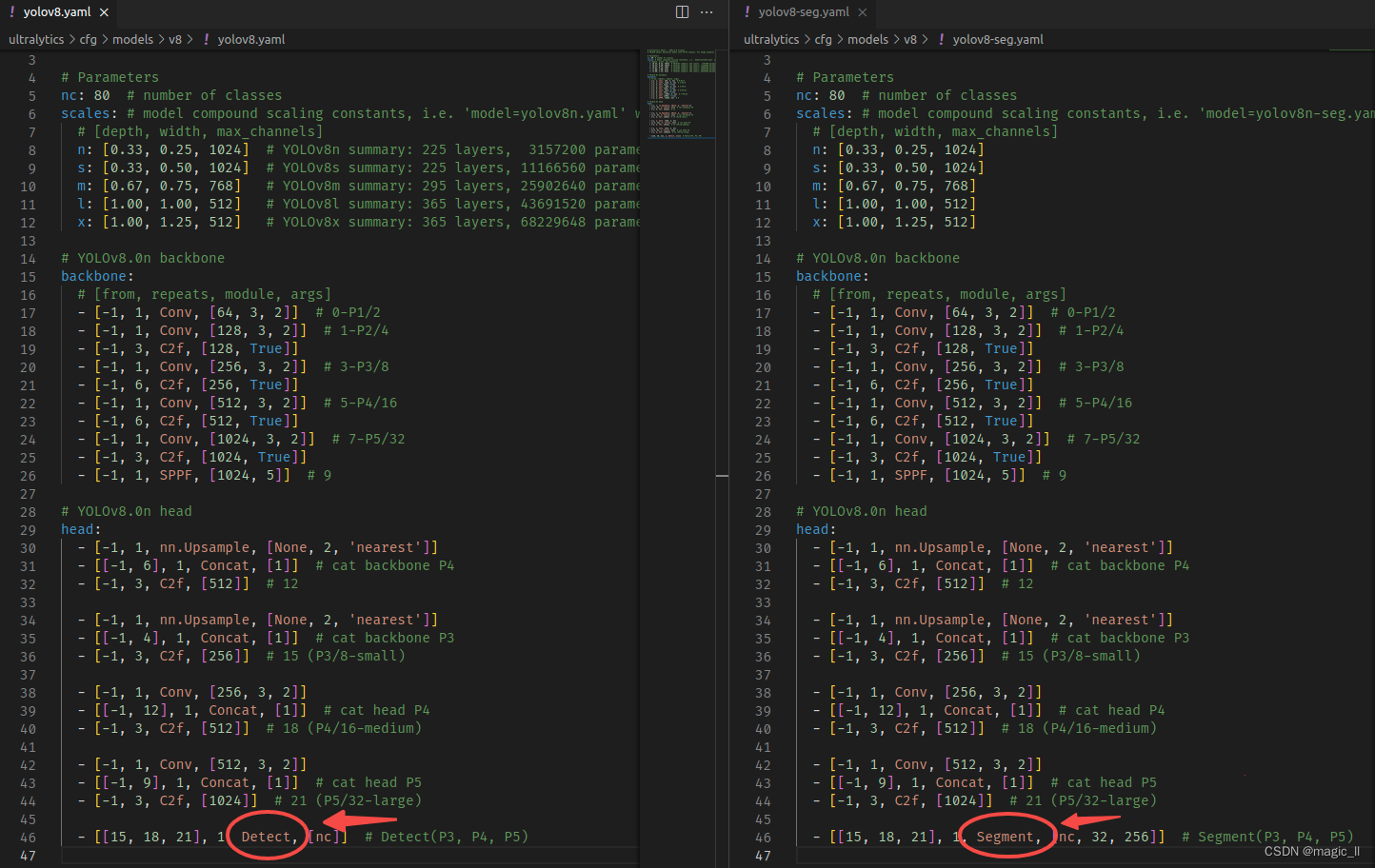The height and width of the screenshot is (868, 1375).
Task: Click 'head:' key in yolov8-seg.yaml editor
Action: pos(816,529)
